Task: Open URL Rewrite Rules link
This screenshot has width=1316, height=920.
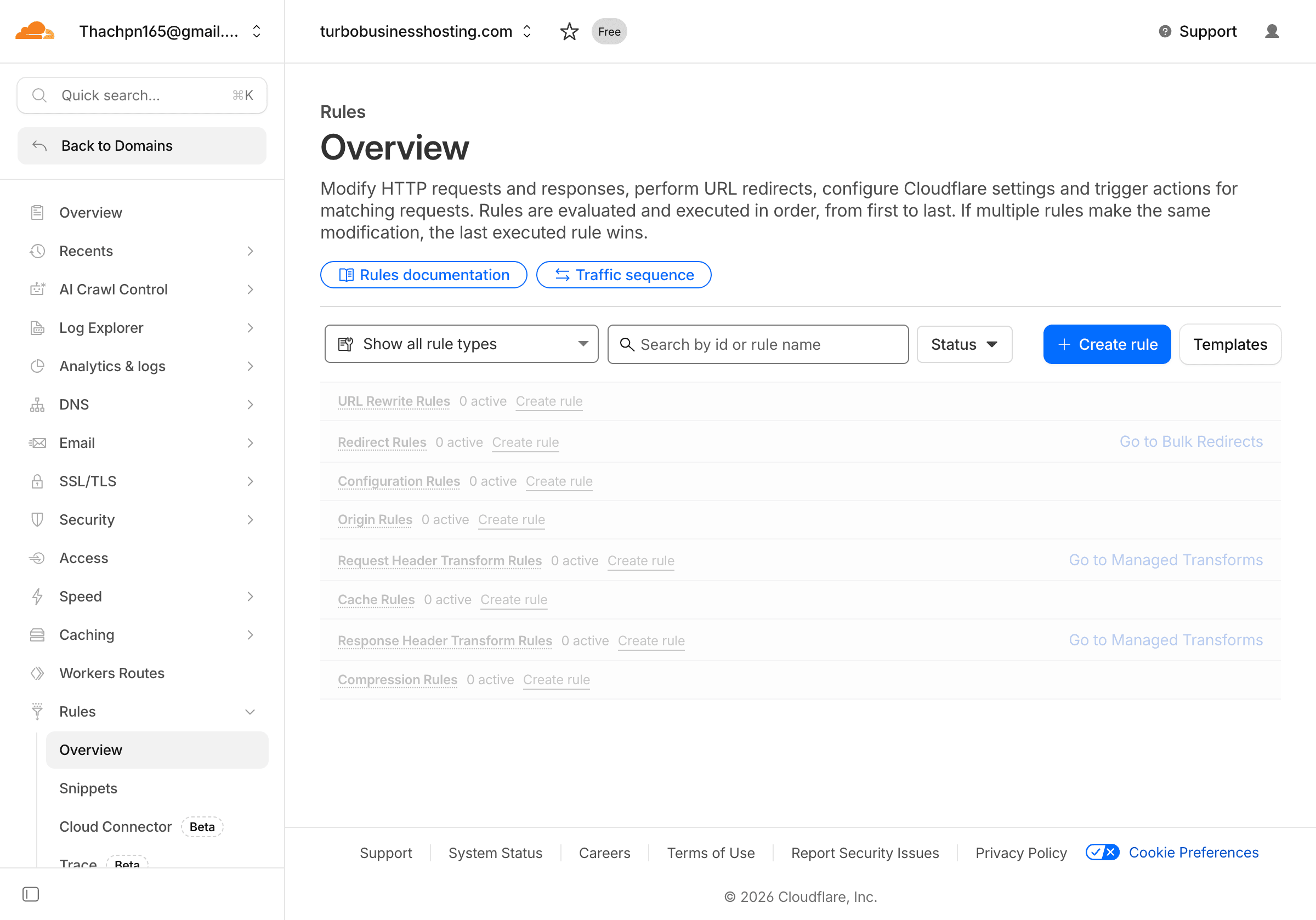Action: [x=394, y=401]
